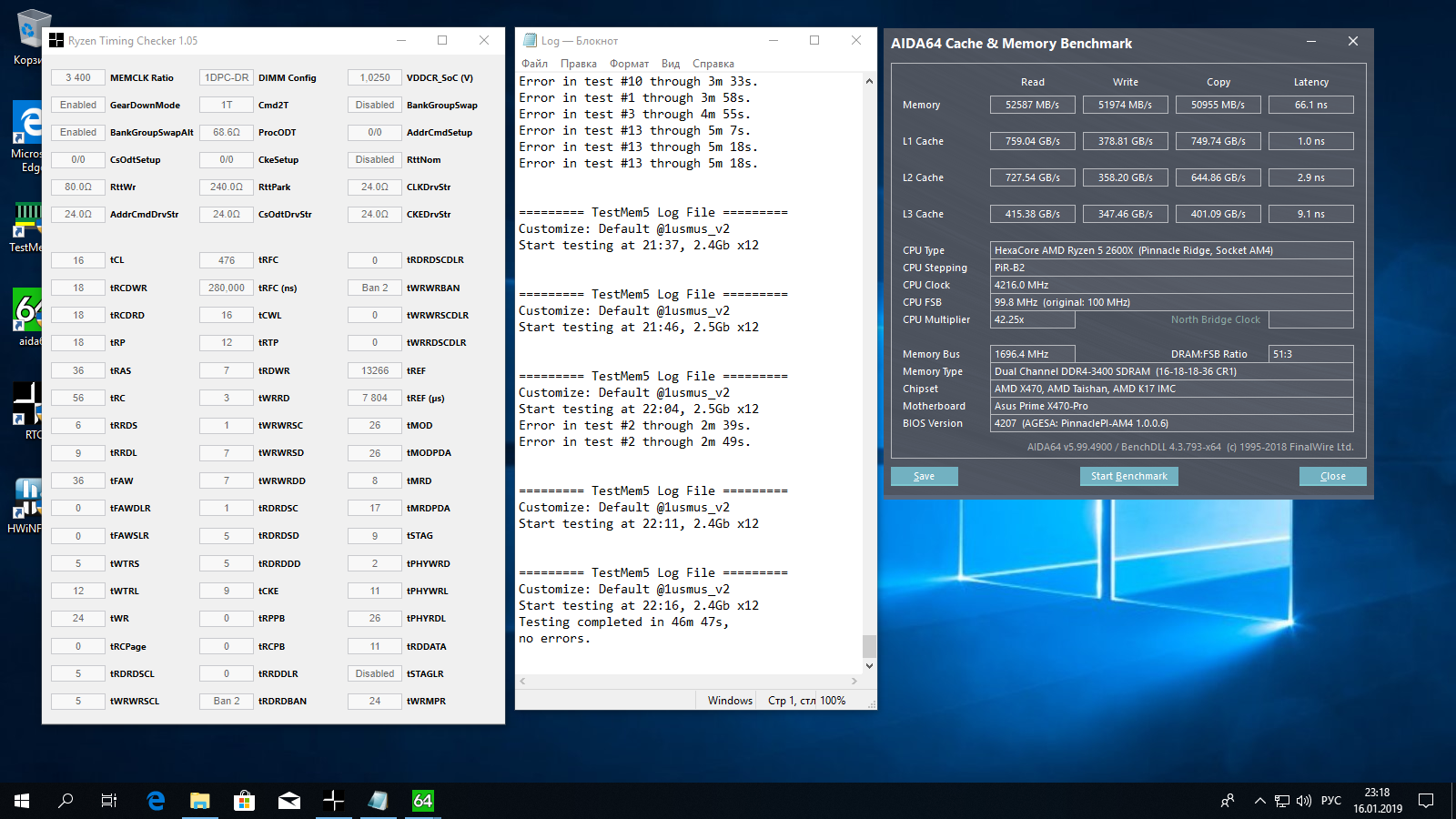Click the tREF value 13266 field
Image resolution: width=1456 pixels, height=819 pixels.
point(375,370)
